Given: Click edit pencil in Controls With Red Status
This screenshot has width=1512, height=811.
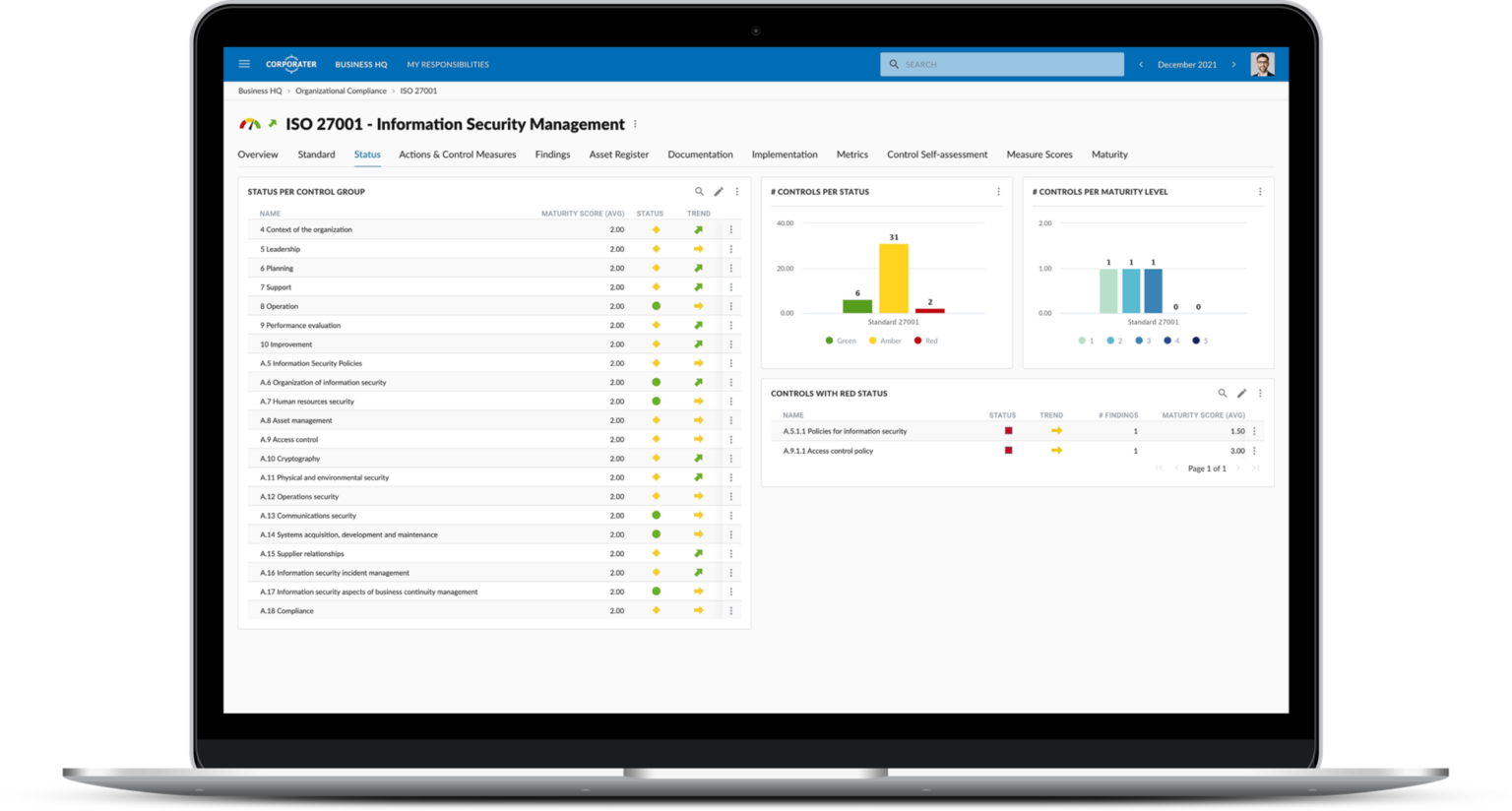Looking at the screenshot, I should point(1242,393).
